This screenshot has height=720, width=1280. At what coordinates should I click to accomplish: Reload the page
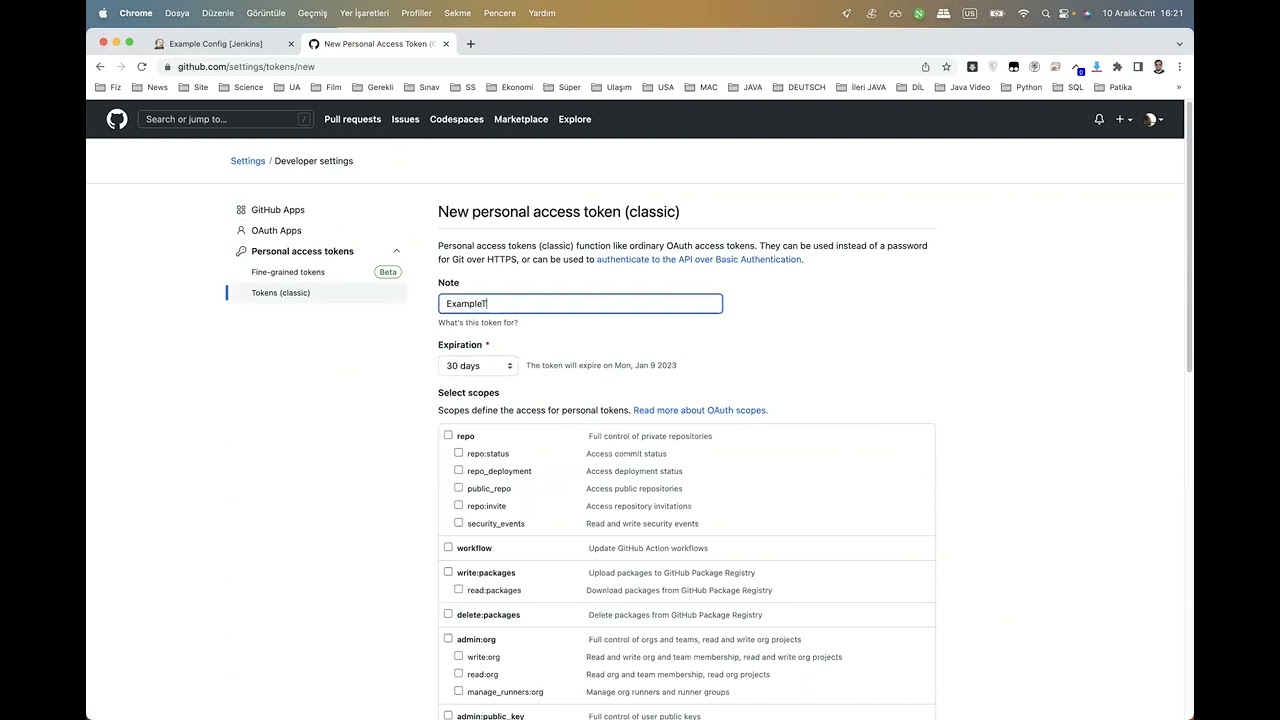142,66
